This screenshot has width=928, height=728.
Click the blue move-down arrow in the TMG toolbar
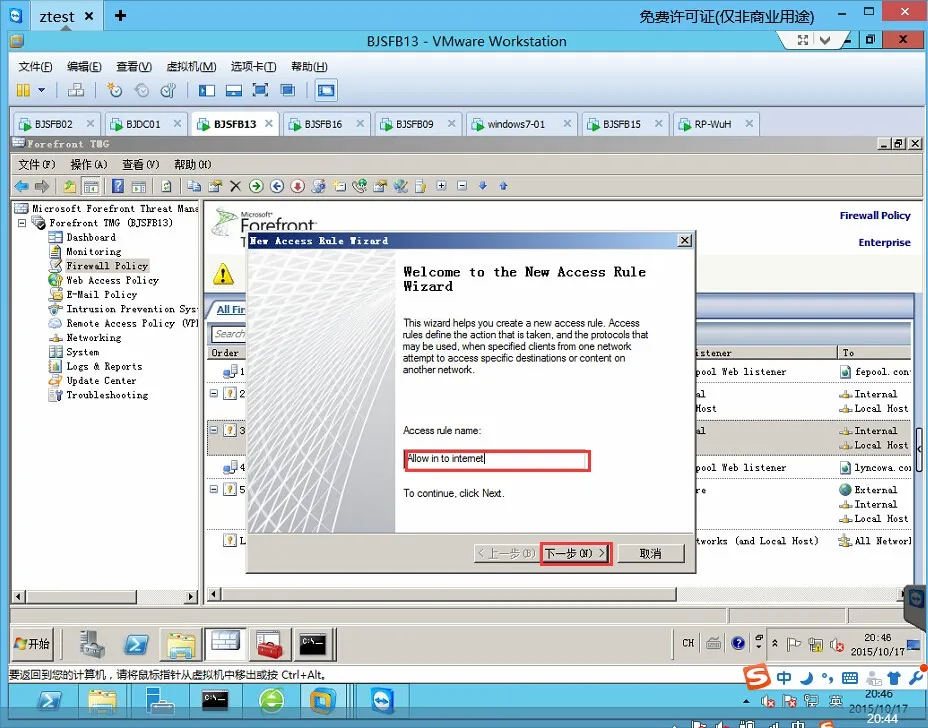click(x=482, y=186)
